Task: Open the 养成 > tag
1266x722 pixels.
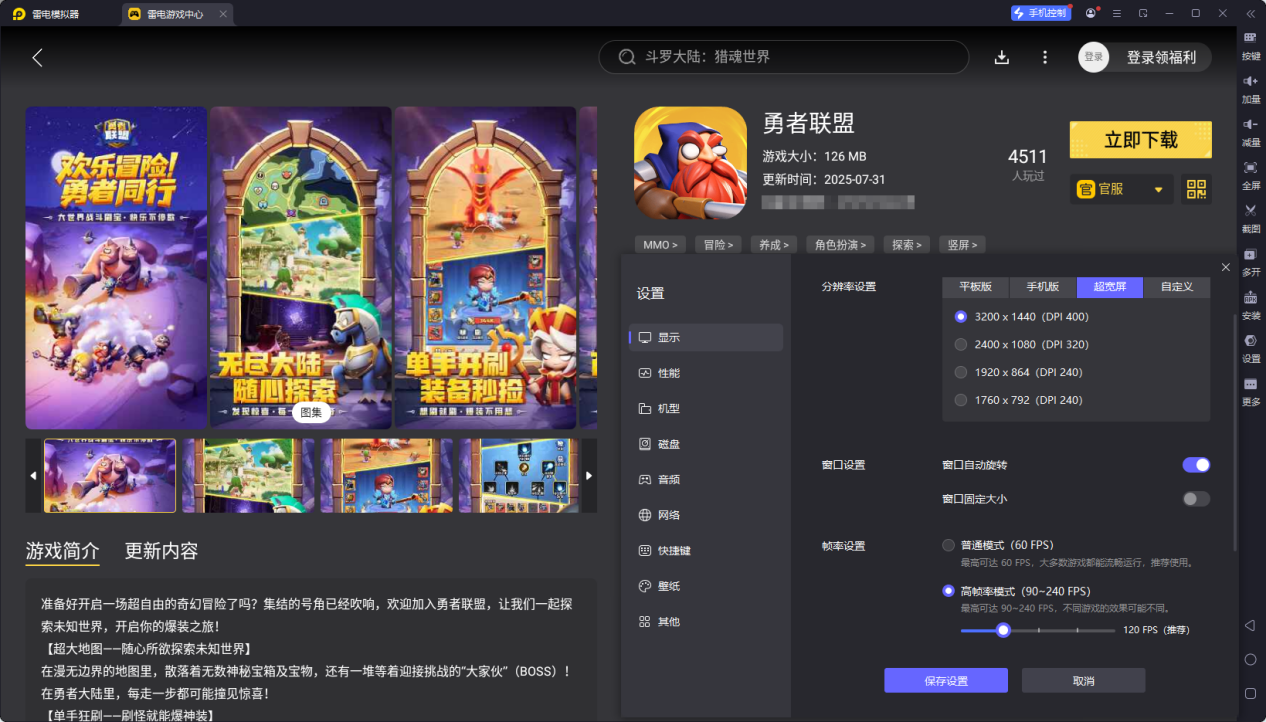Action: point(774,244)
